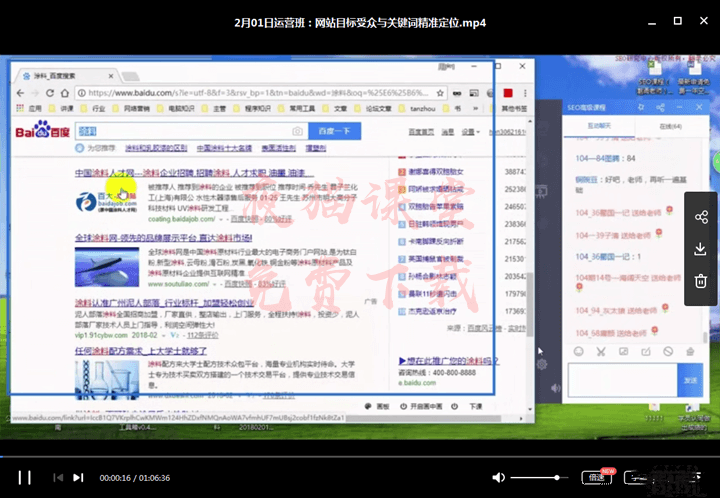Click the edit note icon in chat toolbar
720x498 pixels.
[x=646, y=352]
